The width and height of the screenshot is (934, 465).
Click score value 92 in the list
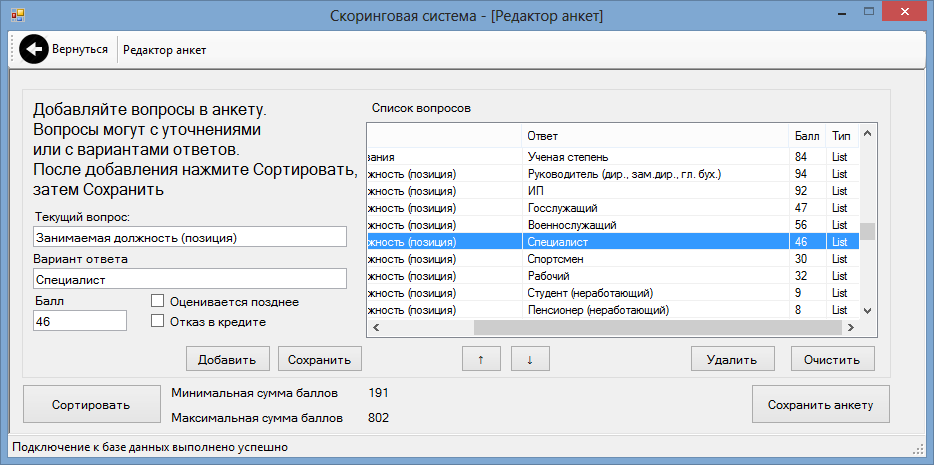point(801,191)
